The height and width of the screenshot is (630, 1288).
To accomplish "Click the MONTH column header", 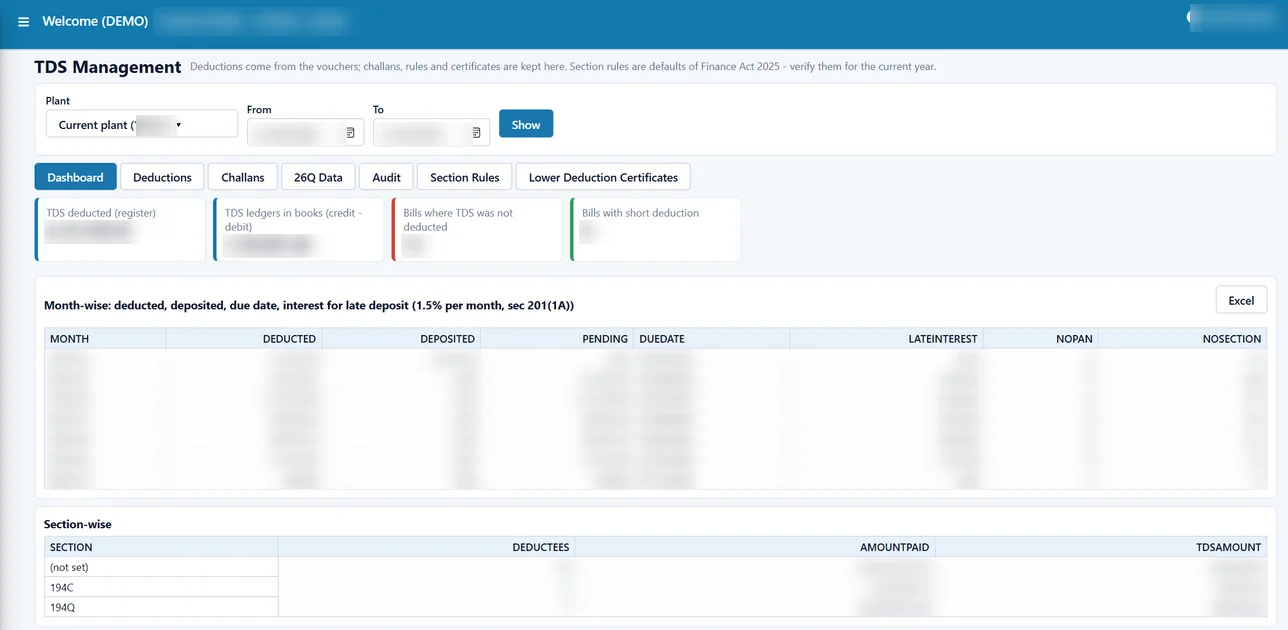I will click(106, 339).
